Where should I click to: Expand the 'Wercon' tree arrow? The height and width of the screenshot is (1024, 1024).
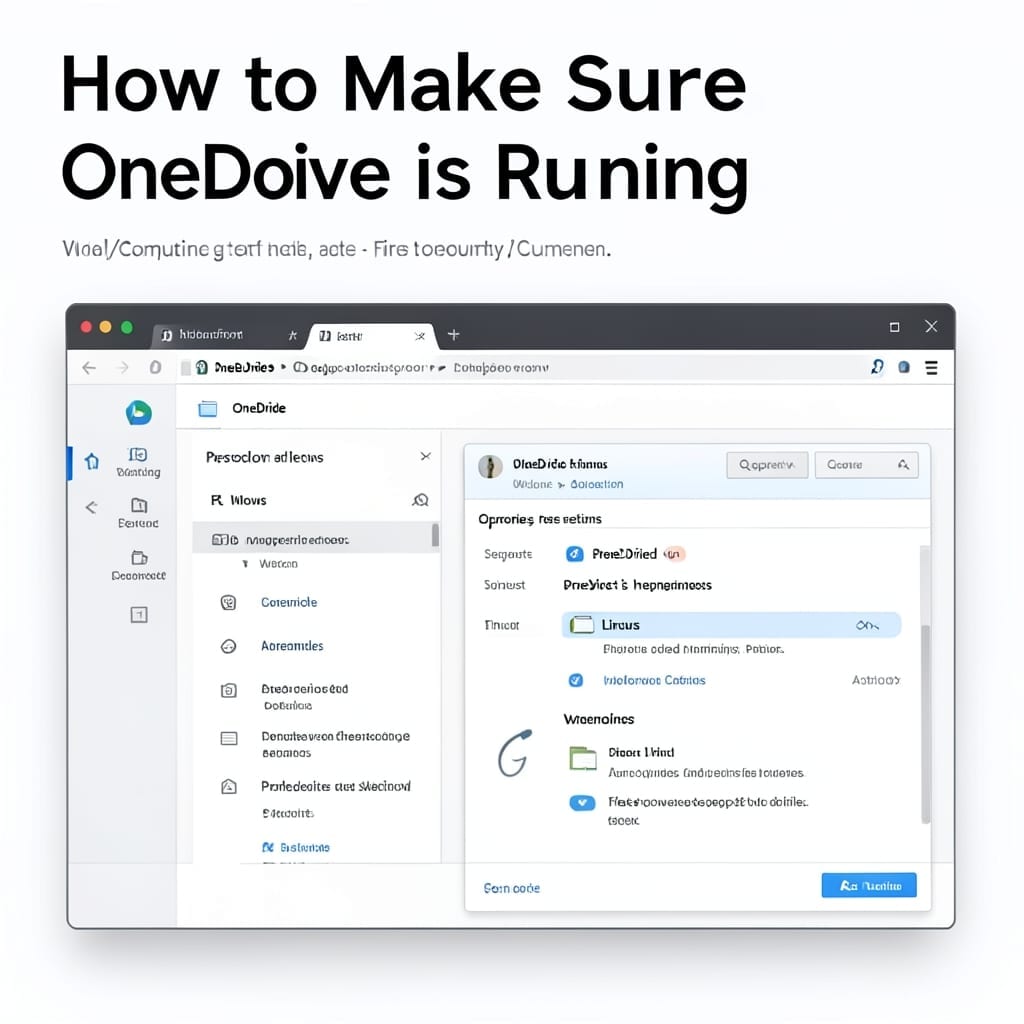tap(245, 564)
